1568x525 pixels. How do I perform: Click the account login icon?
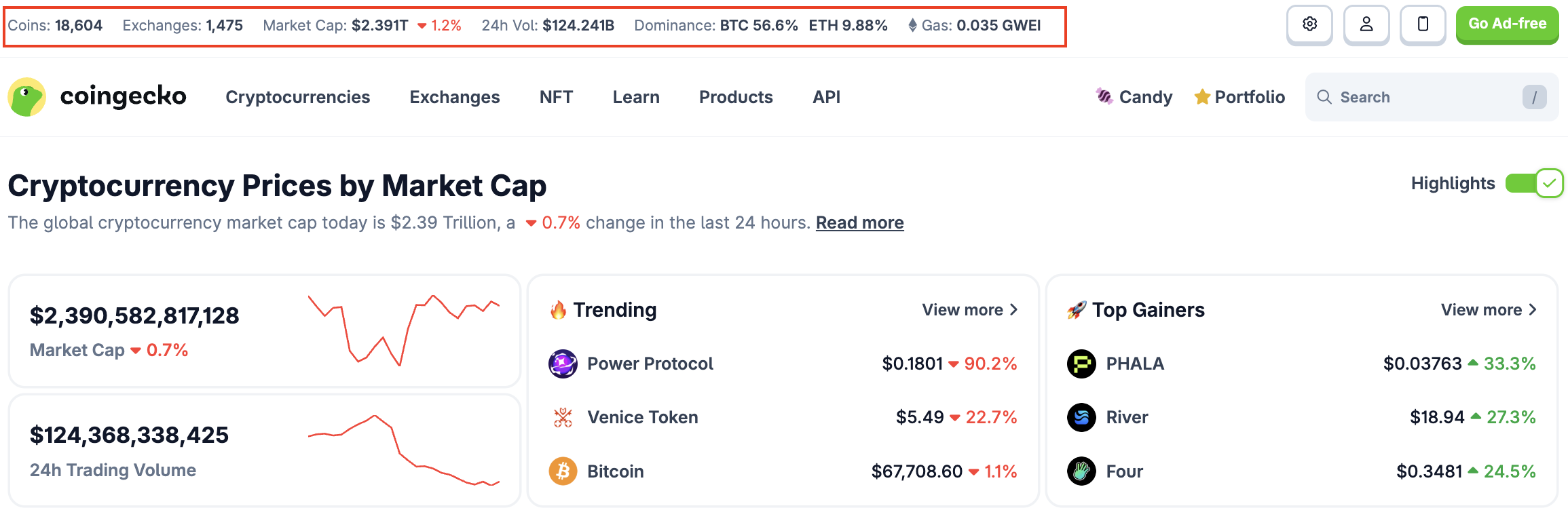point(1366,24)
